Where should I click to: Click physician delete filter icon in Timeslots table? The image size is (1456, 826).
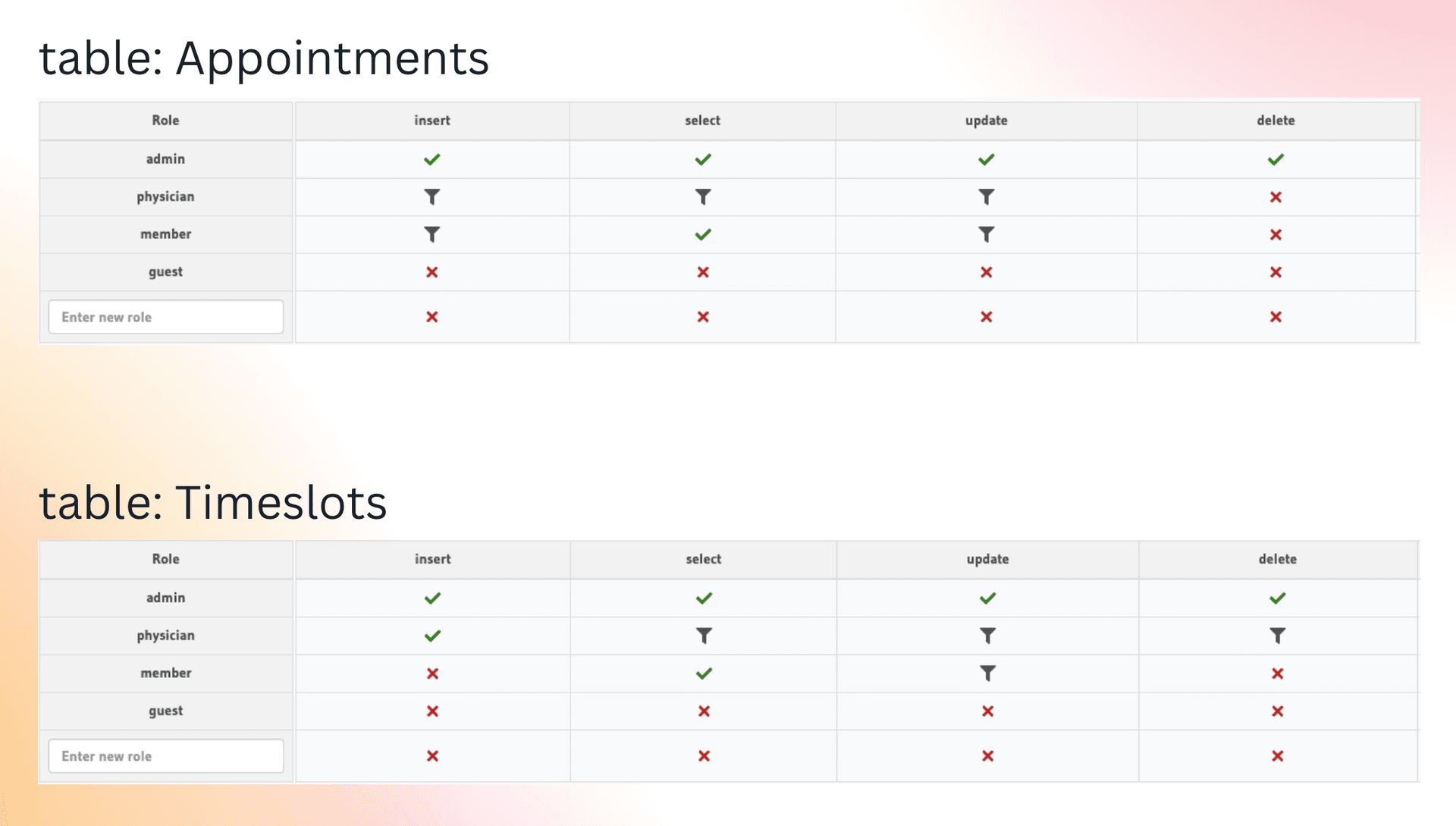(x=1277, y=636)
